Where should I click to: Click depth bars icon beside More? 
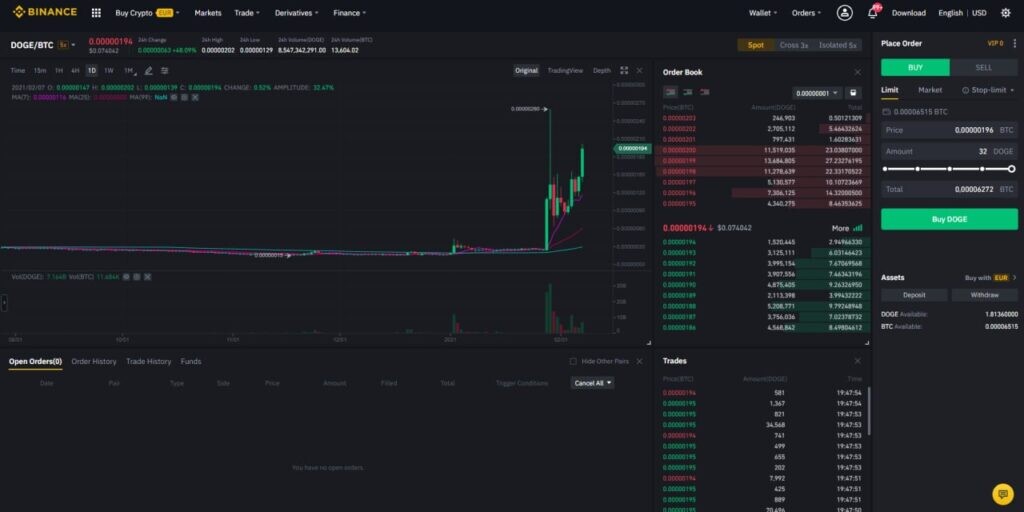(x=857, y=229)
